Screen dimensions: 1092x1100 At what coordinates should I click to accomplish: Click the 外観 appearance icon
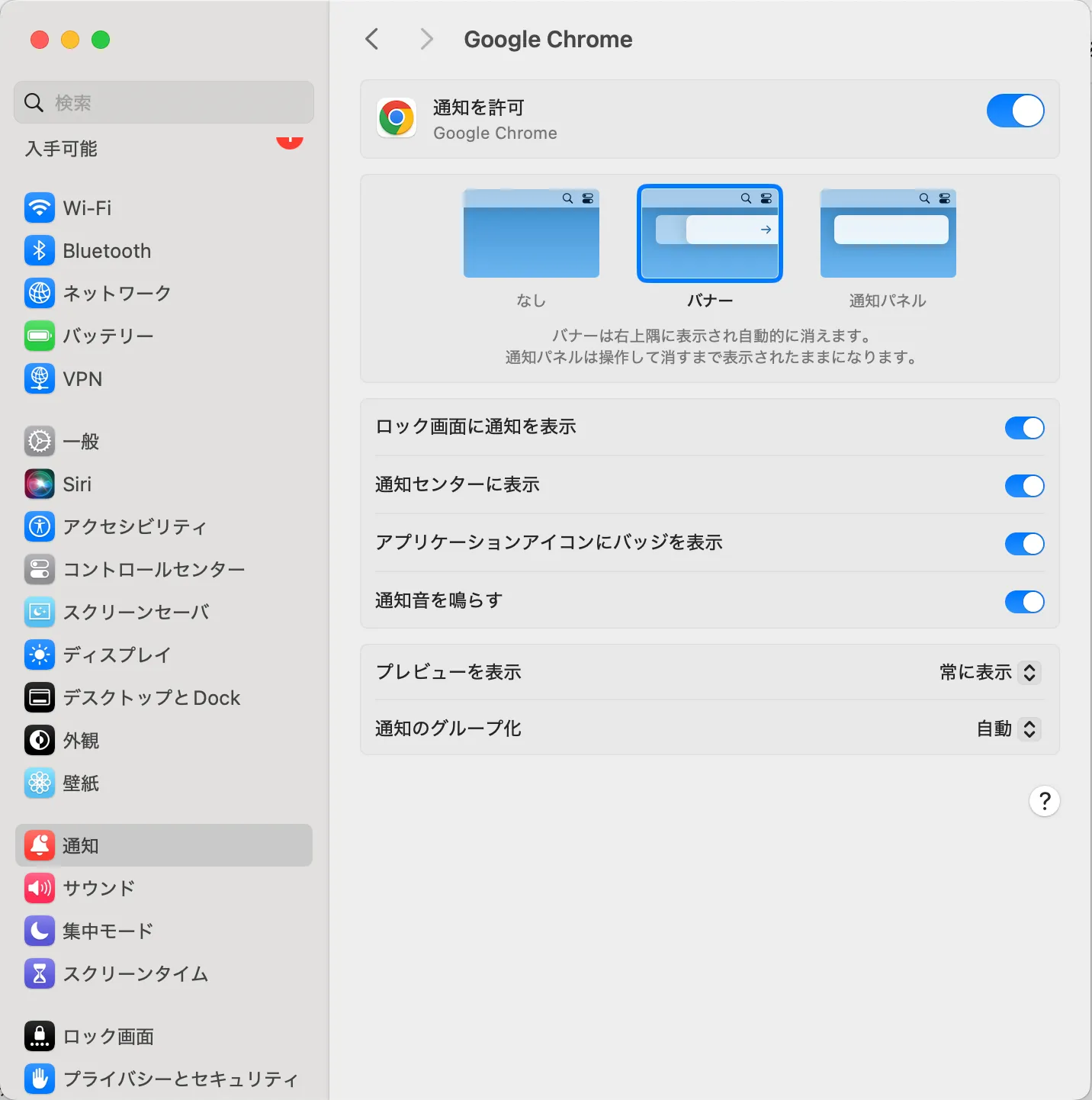point(40,740)
